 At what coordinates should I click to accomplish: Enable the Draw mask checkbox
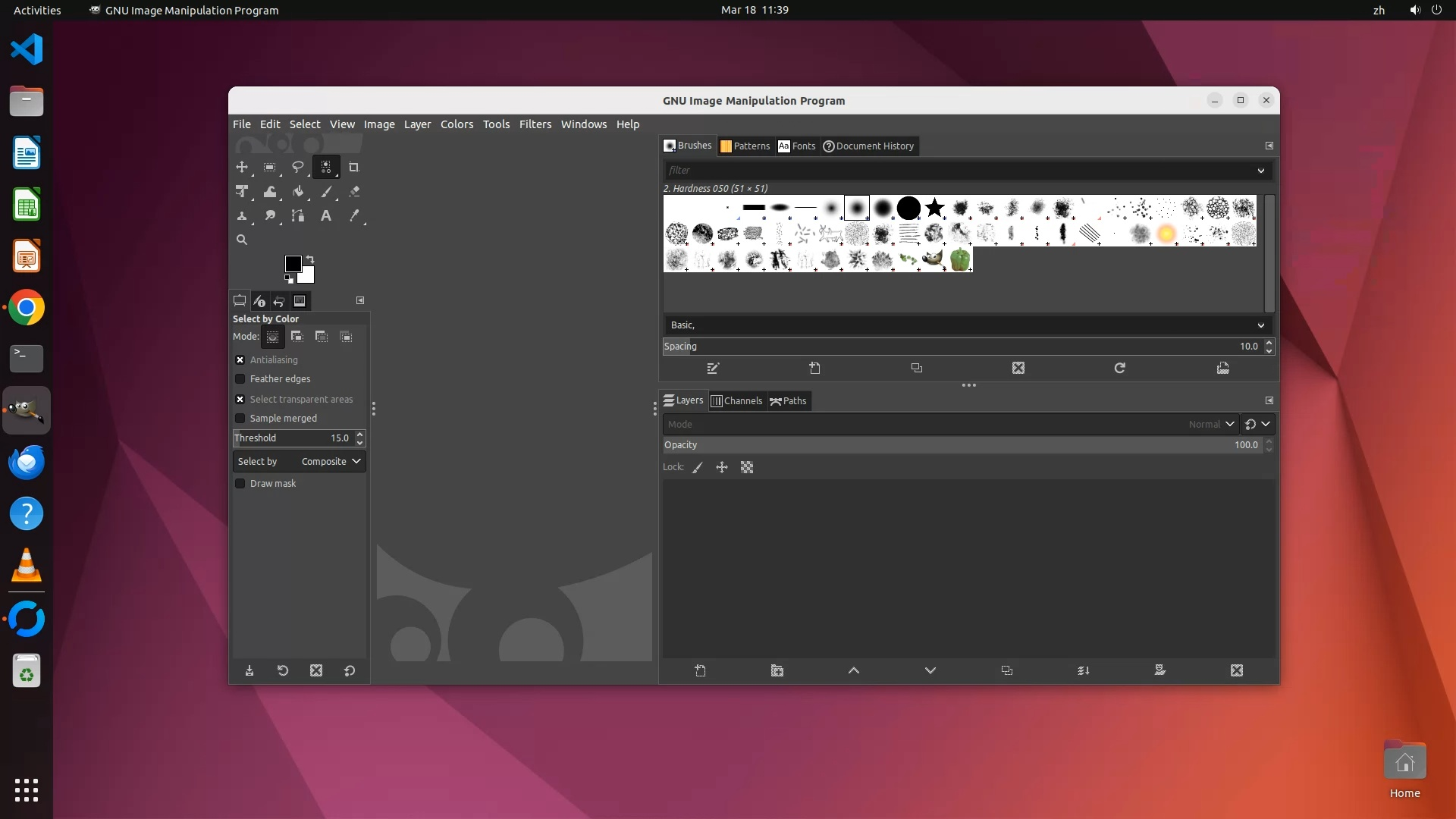tap(240, 484)
